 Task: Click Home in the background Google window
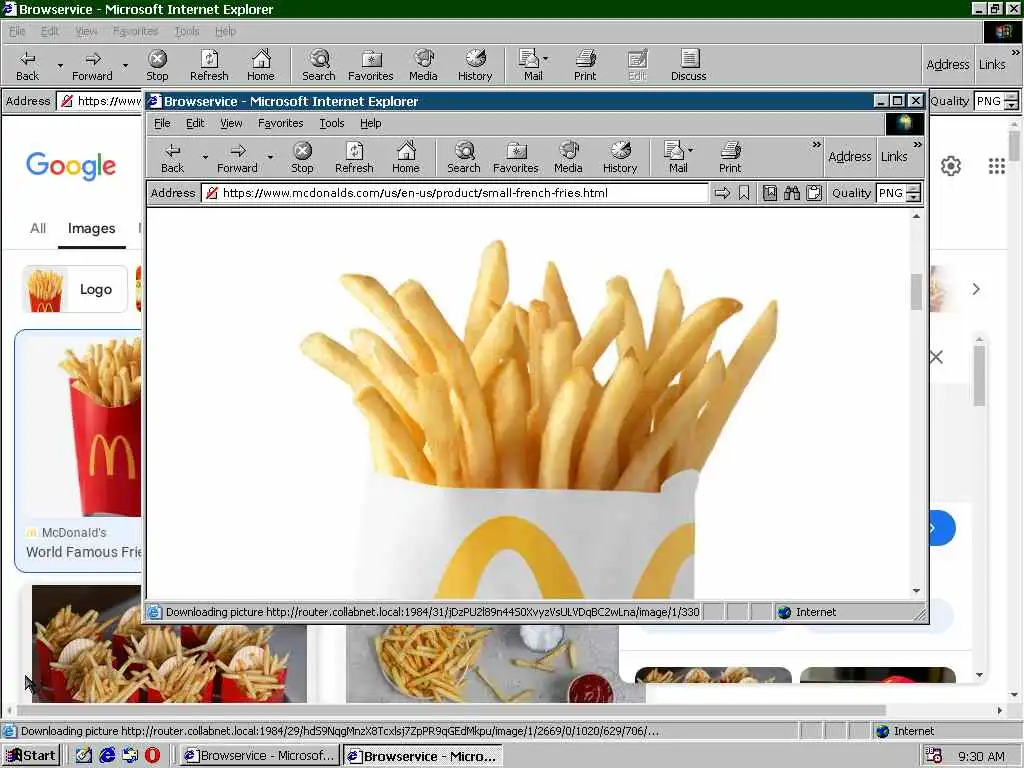pyautogui.click(x=261, y=66)
